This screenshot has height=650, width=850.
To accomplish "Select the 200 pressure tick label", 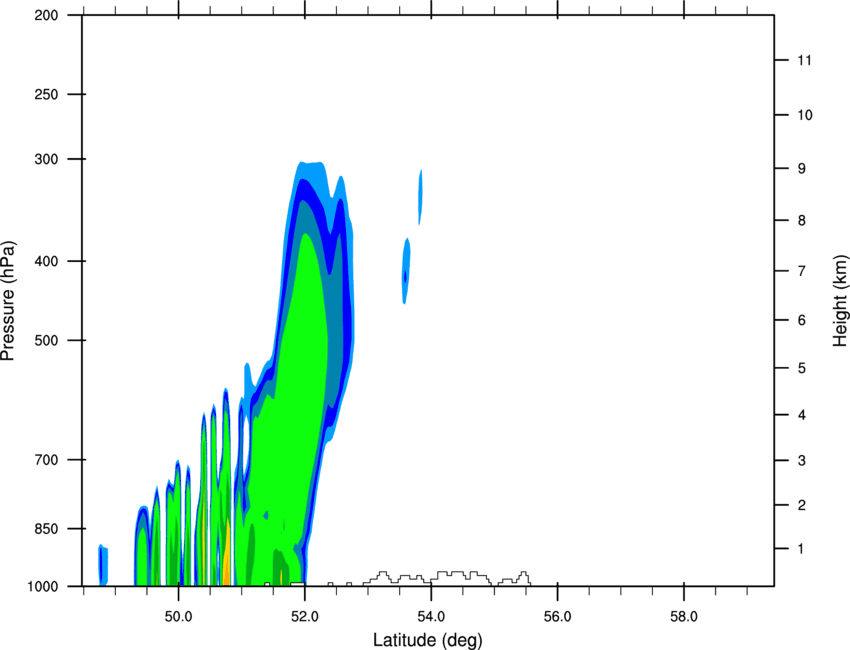I will pos(46,15).
